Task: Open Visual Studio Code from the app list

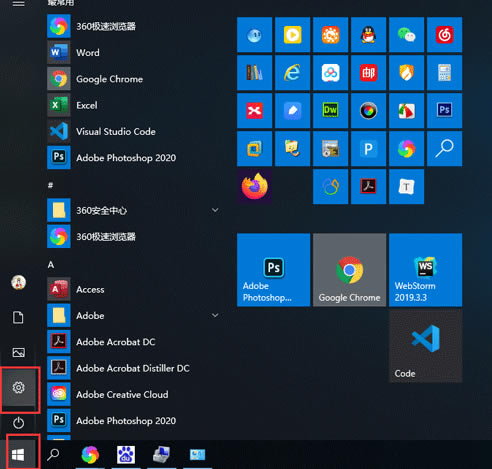Action: 133,131
